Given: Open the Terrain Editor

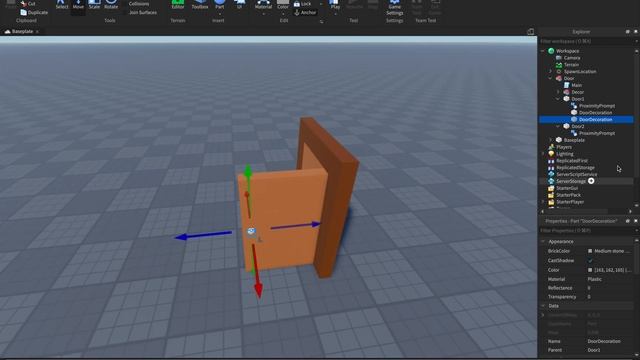Looking at the screenshot, I should [x=178, y=5].
